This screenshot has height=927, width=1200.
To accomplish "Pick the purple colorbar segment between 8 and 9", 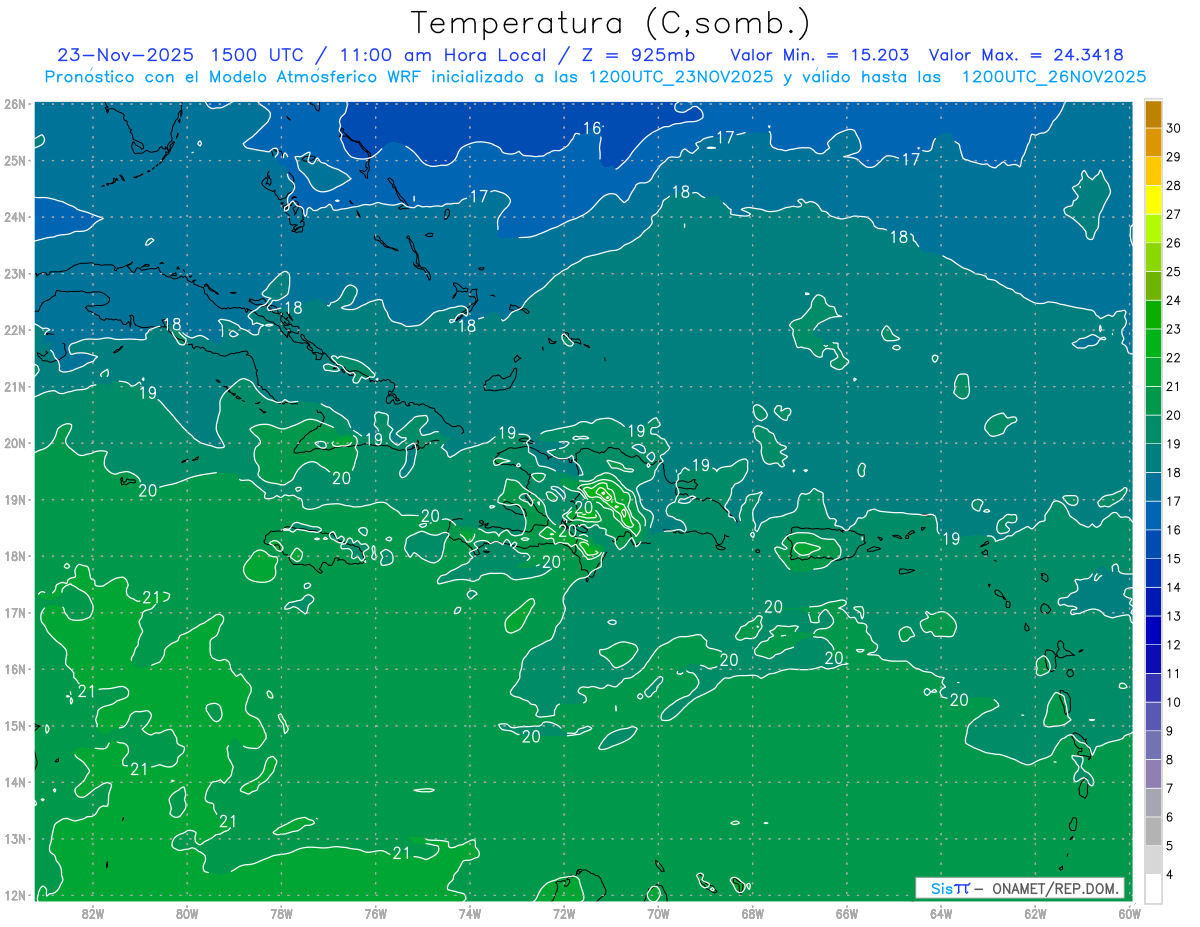I will (x=1153, y=745).
